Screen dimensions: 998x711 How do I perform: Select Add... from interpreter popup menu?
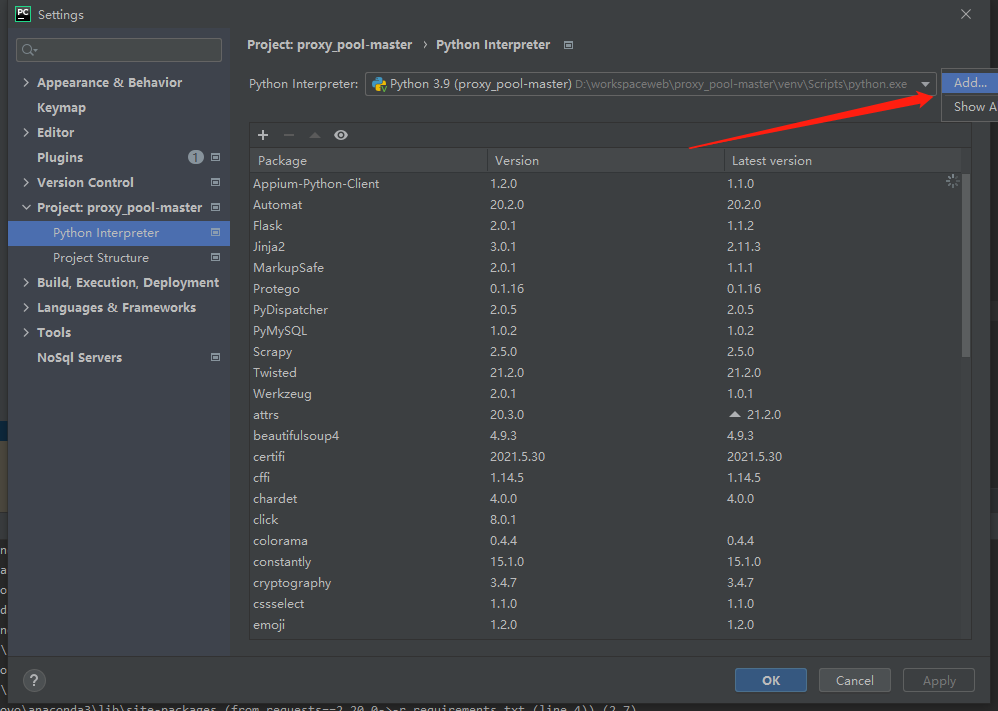tap(969, 83)
